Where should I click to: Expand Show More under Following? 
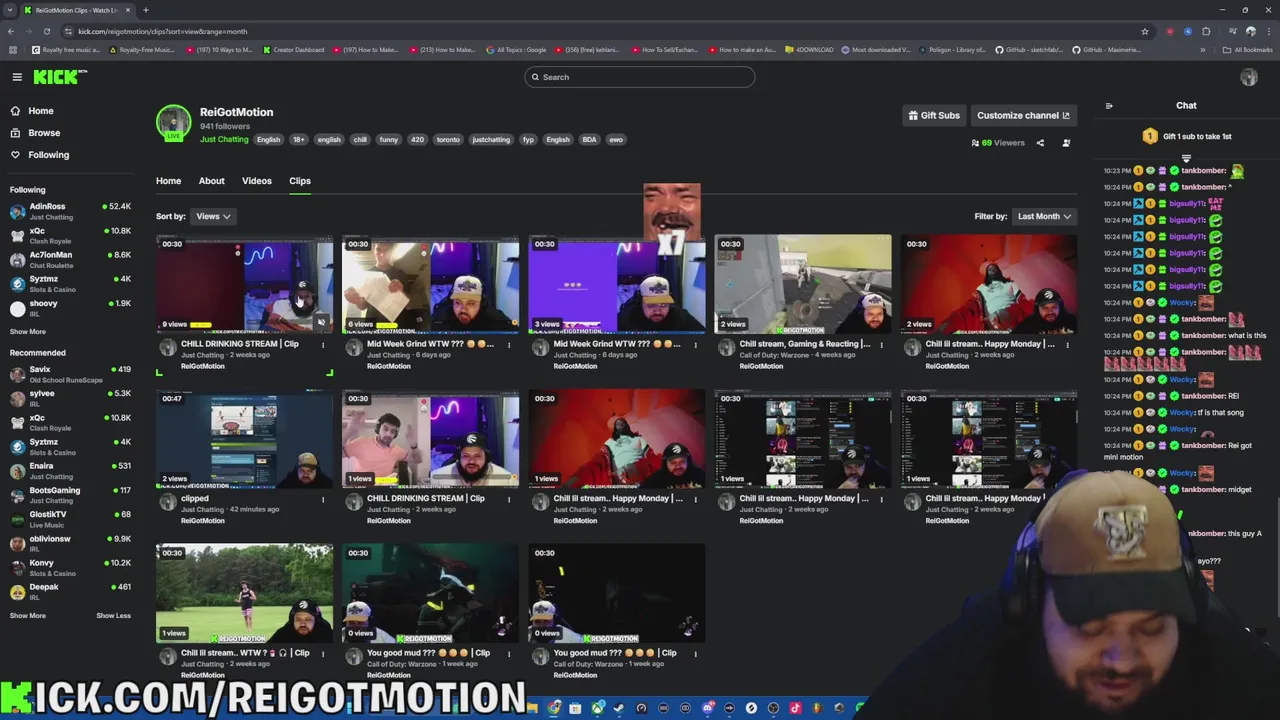pyautogui.click(x=28, y=332)
